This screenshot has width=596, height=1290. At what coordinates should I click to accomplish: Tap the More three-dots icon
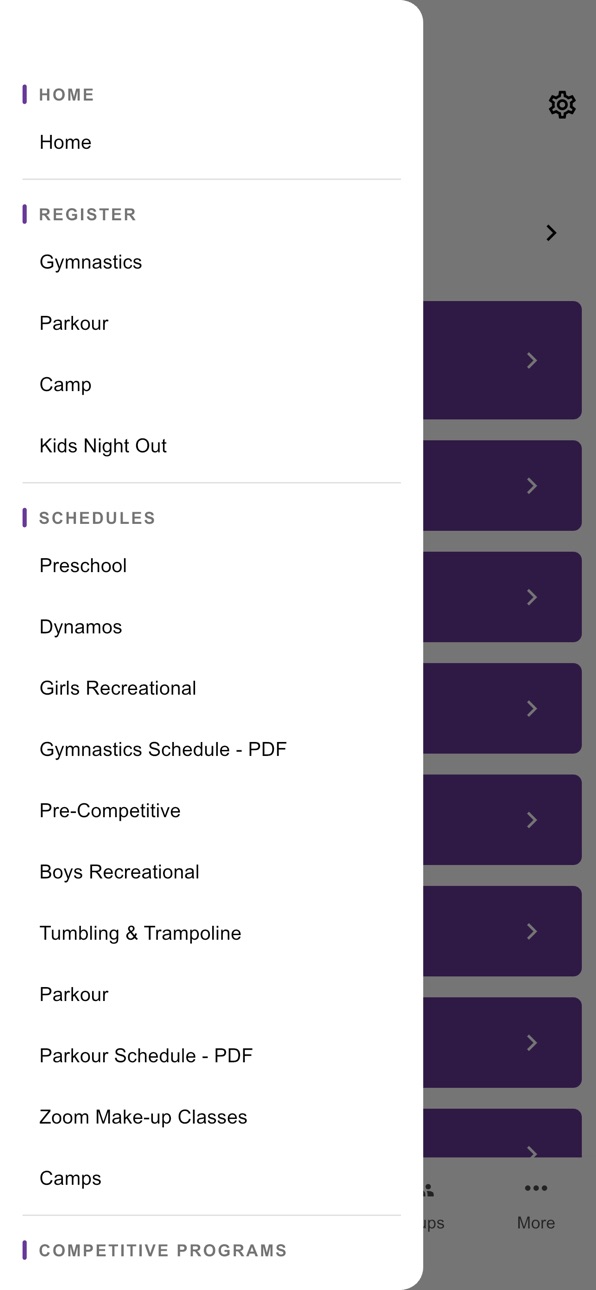click(x=536, y=1188)
